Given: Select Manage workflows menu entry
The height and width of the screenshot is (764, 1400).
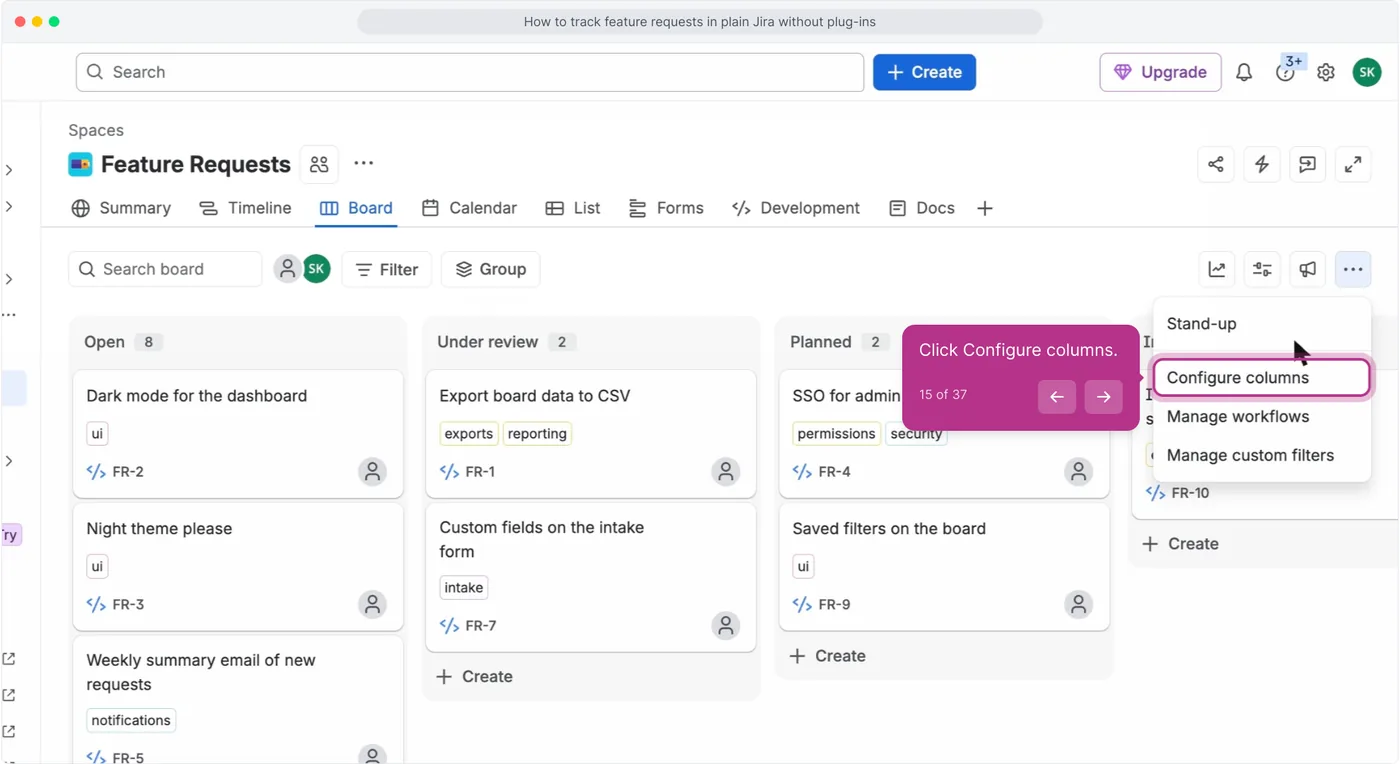Looking at the screenshot, I should click(1261, 417).
